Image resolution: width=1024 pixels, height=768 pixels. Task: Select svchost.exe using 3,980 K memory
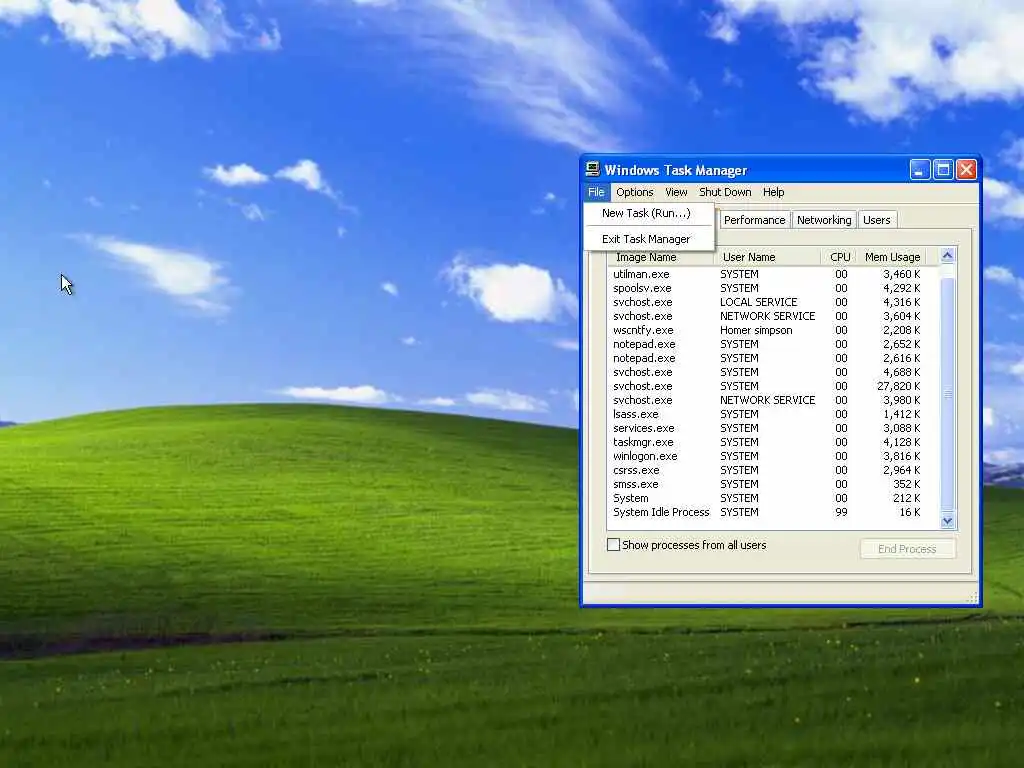point(767,400)
